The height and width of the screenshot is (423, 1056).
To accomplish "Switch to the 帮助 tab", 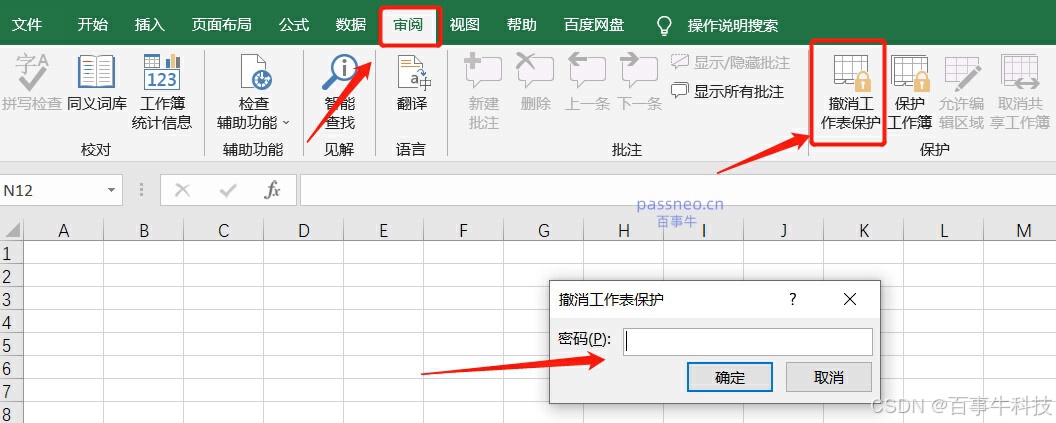I will pyautogui.click(x=522, y=25).
